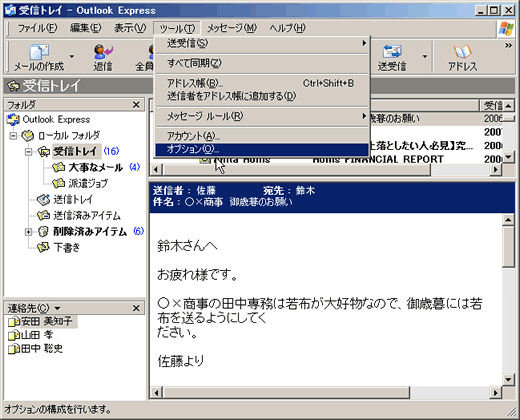
Task: Click the contact icon for 山田 孝
Action: (14, 335)
